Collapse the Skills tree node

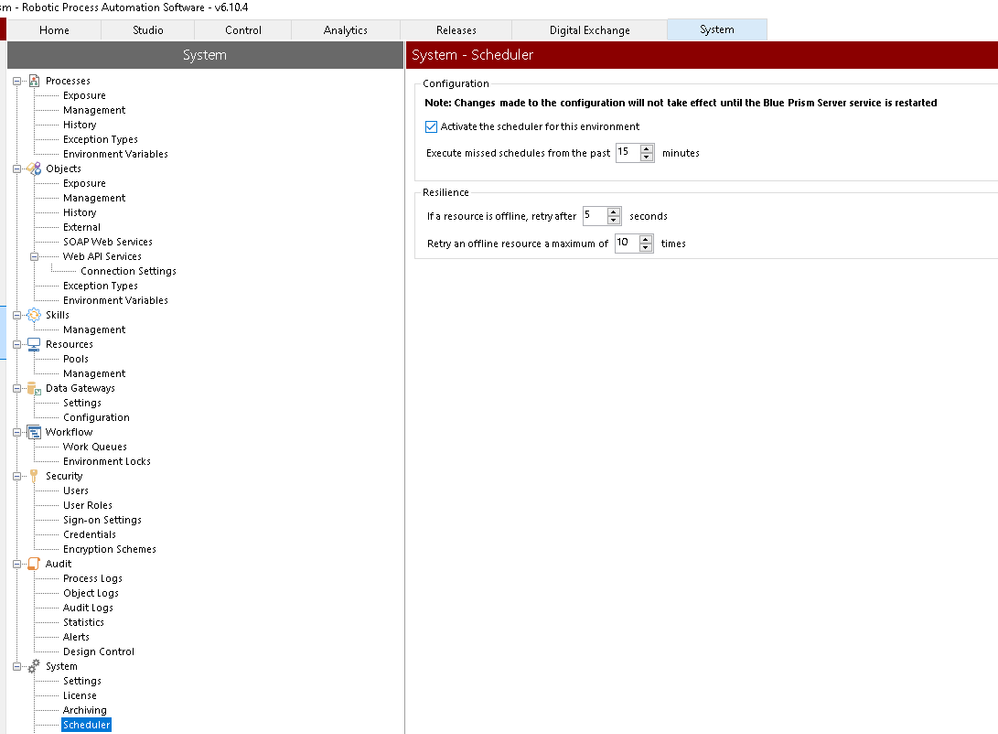[x=17, y=315]
